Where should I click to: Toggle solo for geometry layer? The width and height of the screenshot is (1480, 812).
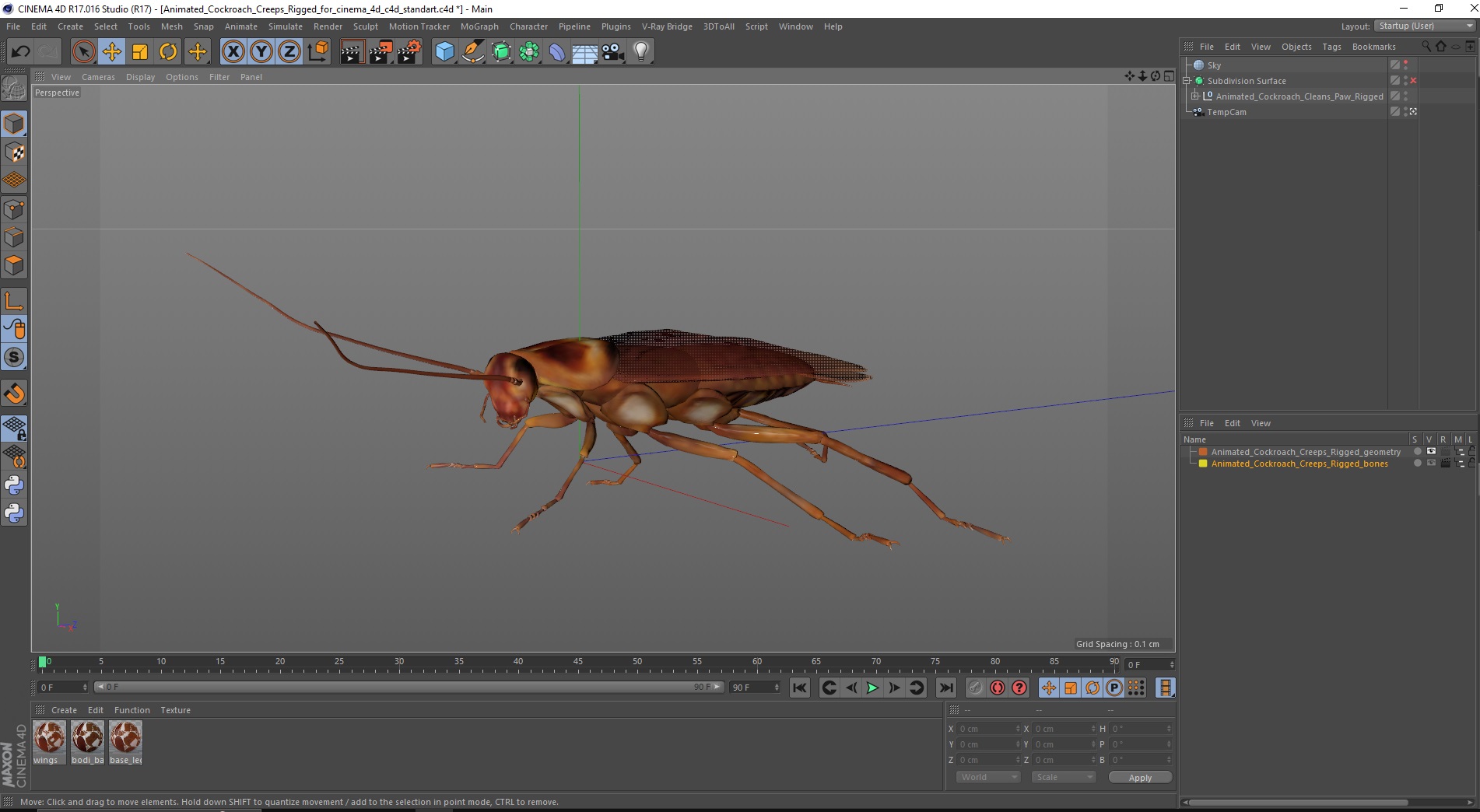tap(1417, 452)
